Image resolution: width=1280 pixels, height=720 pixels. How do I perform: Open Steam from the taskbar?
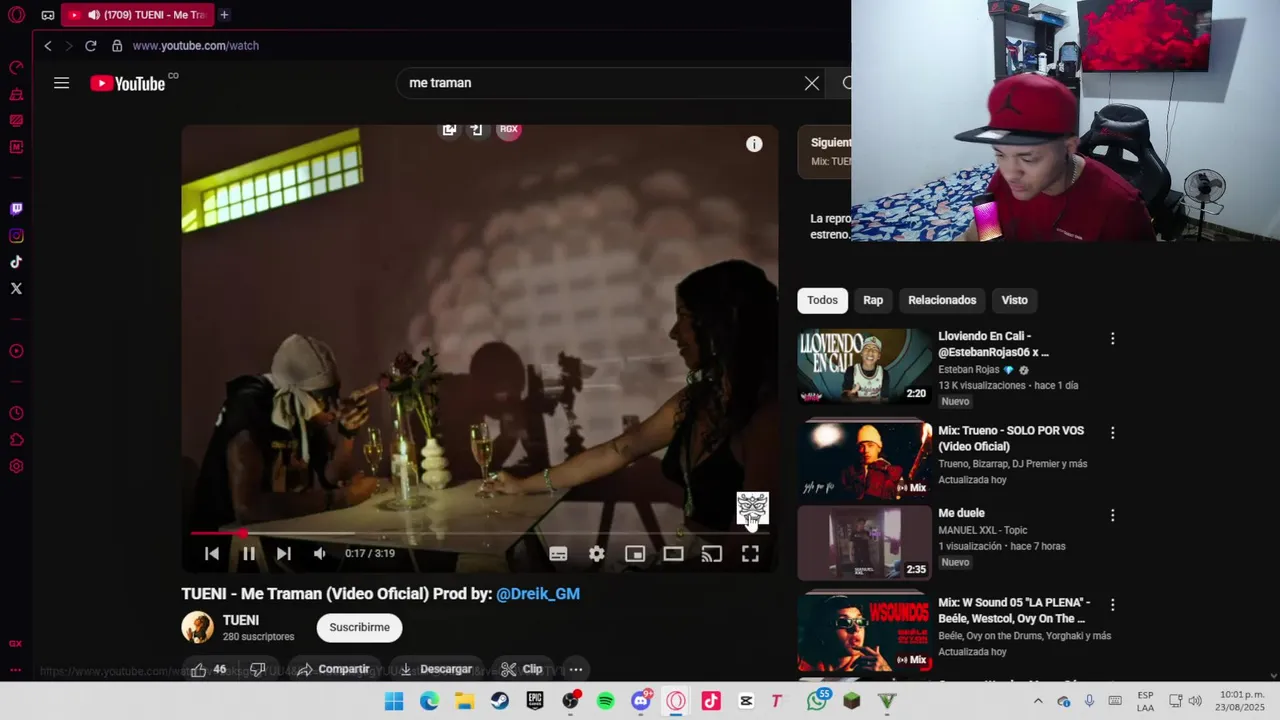pyautogui.click(x=500, y=701)
